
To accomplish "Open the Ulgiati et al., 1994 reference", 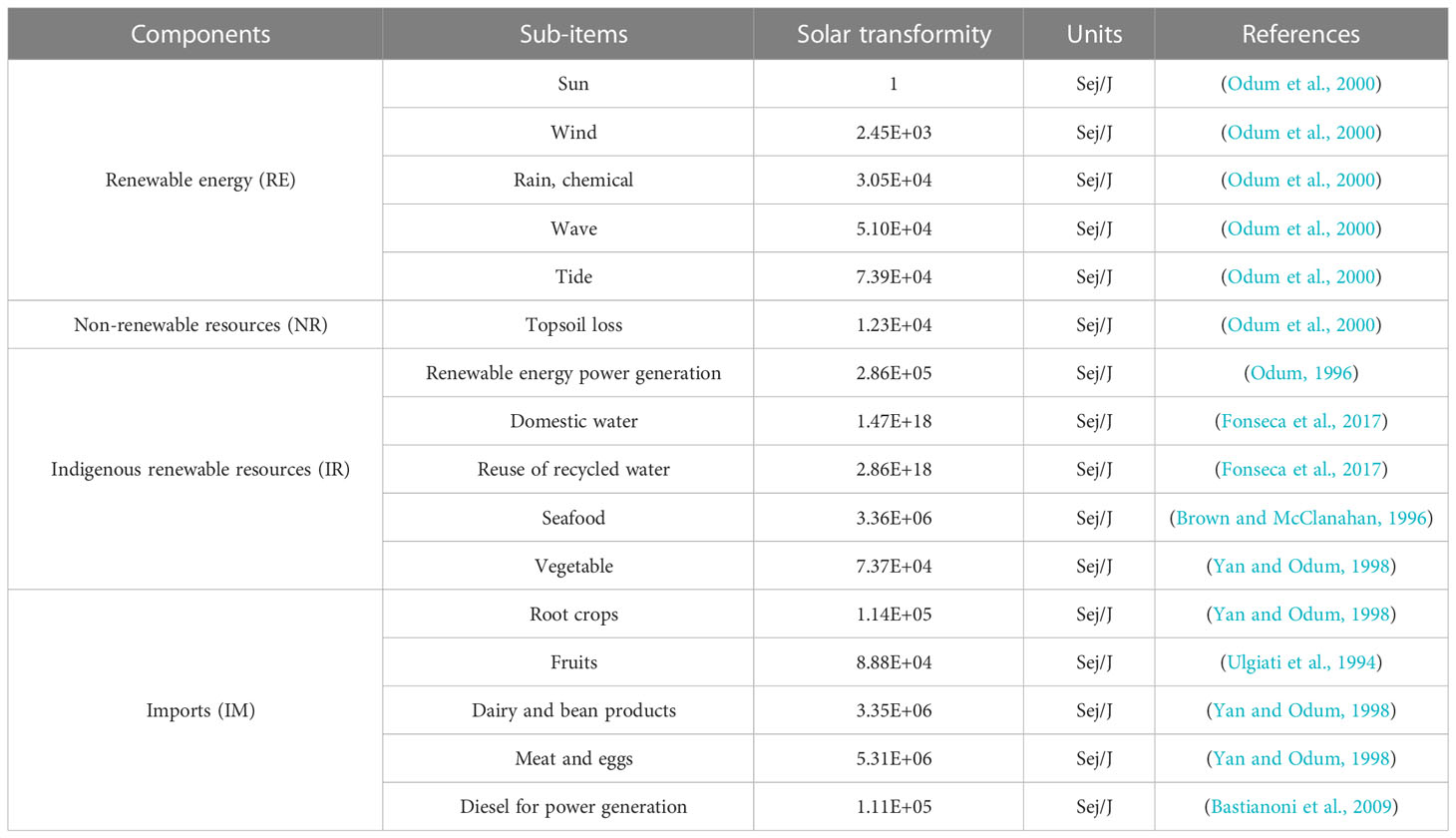I will (1300, 662).
